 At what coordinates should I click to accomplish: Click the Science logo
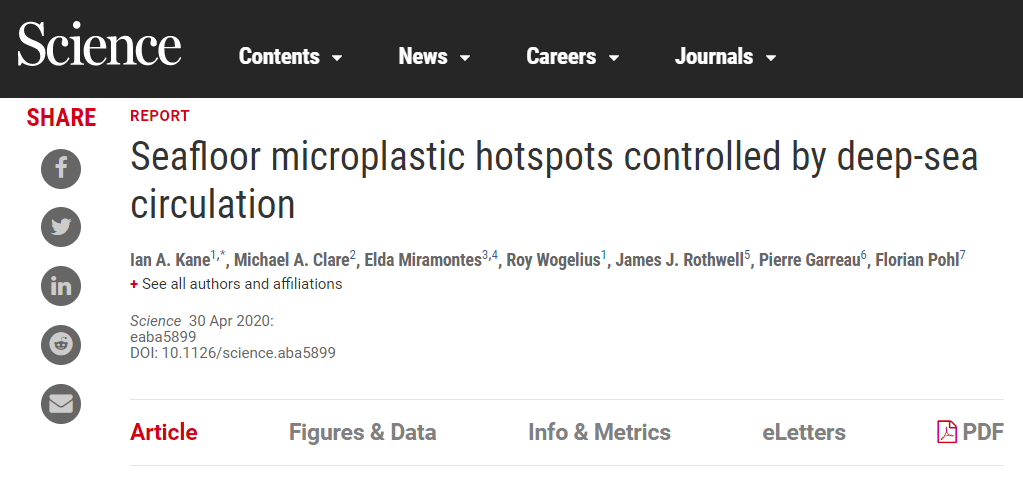(99, 48)
